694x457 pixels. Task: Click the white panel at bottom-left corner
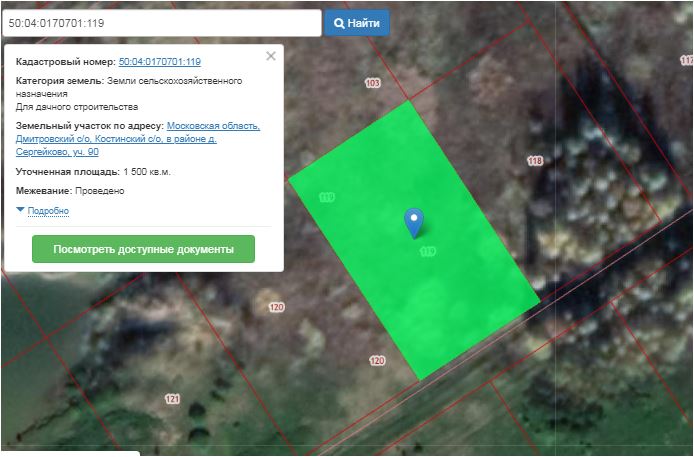click(x=68, y=453)
